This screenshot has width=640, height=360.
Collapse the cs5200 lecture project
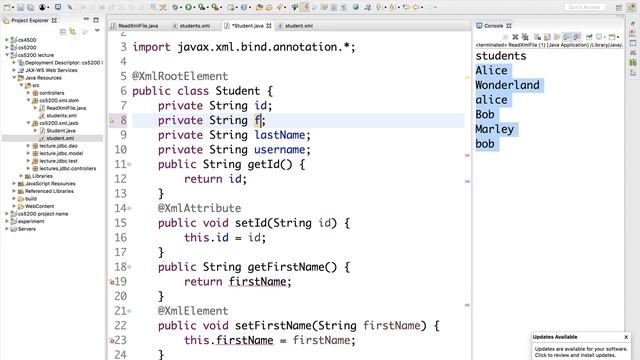tap(7, 55)
